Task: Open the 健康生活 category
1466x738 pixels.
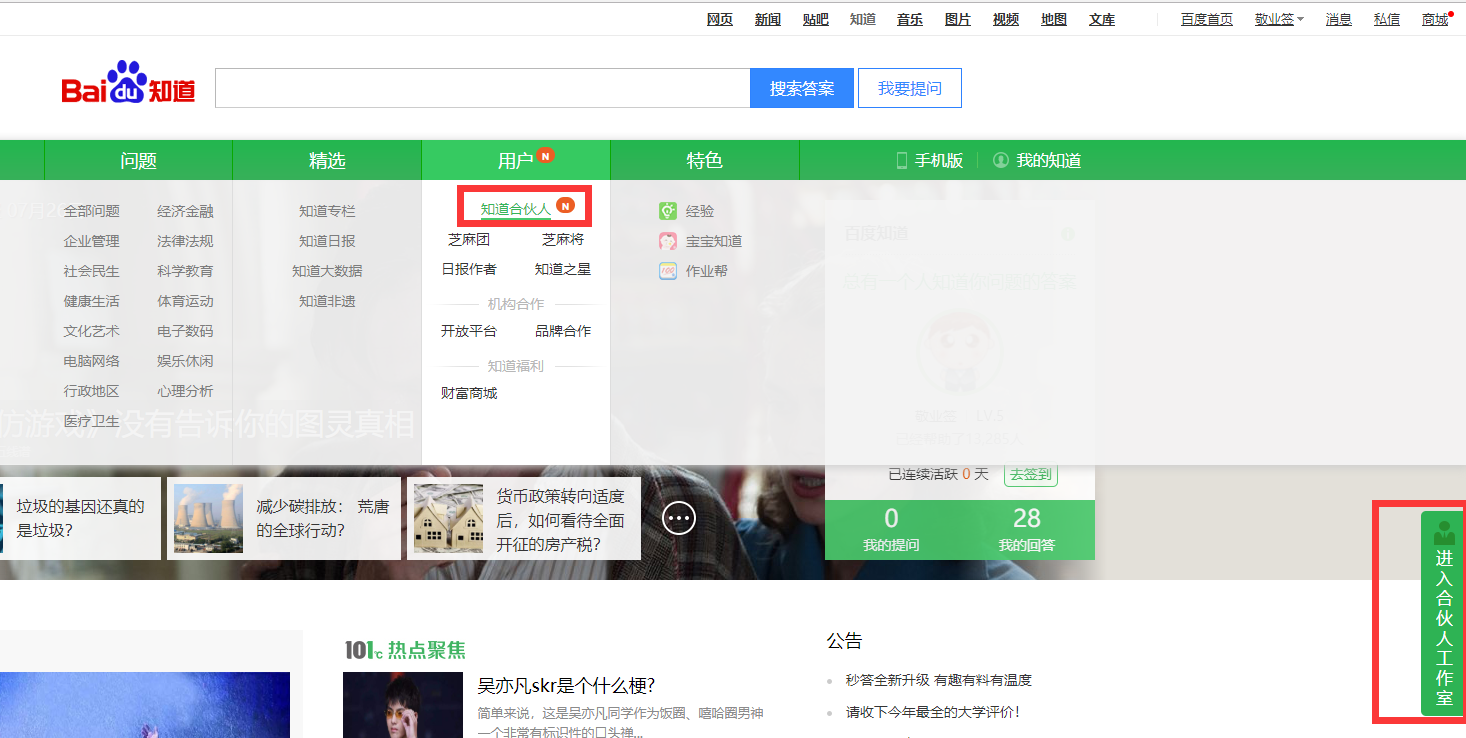Action: (x=91, y=301)
